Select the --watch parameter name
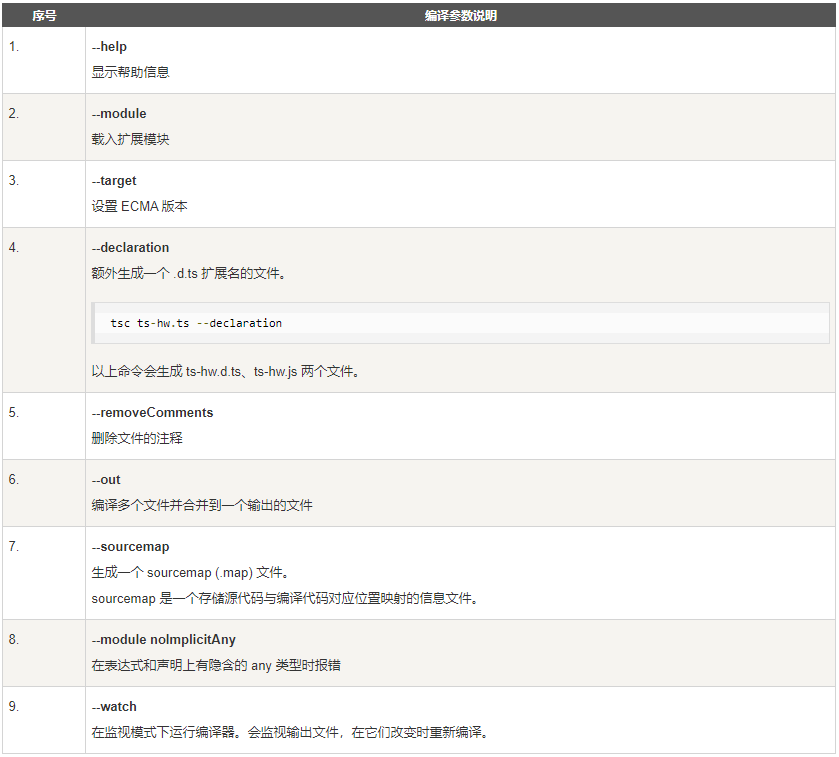839x757 pixels. pos(114,707)
